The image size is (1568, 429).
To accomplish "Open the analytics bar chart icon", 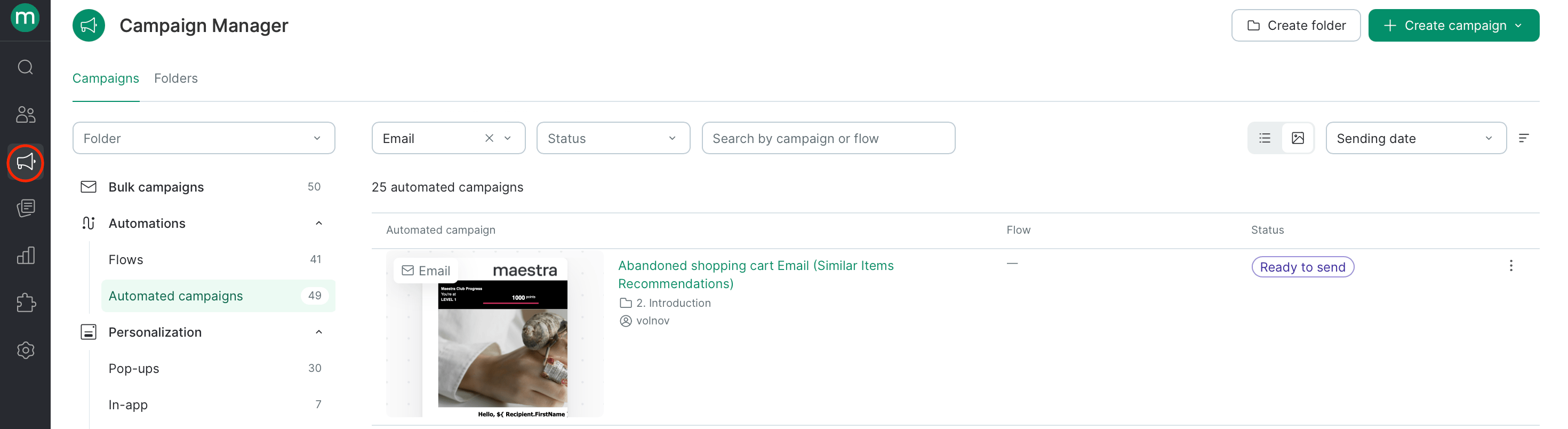I will [25, 256].
